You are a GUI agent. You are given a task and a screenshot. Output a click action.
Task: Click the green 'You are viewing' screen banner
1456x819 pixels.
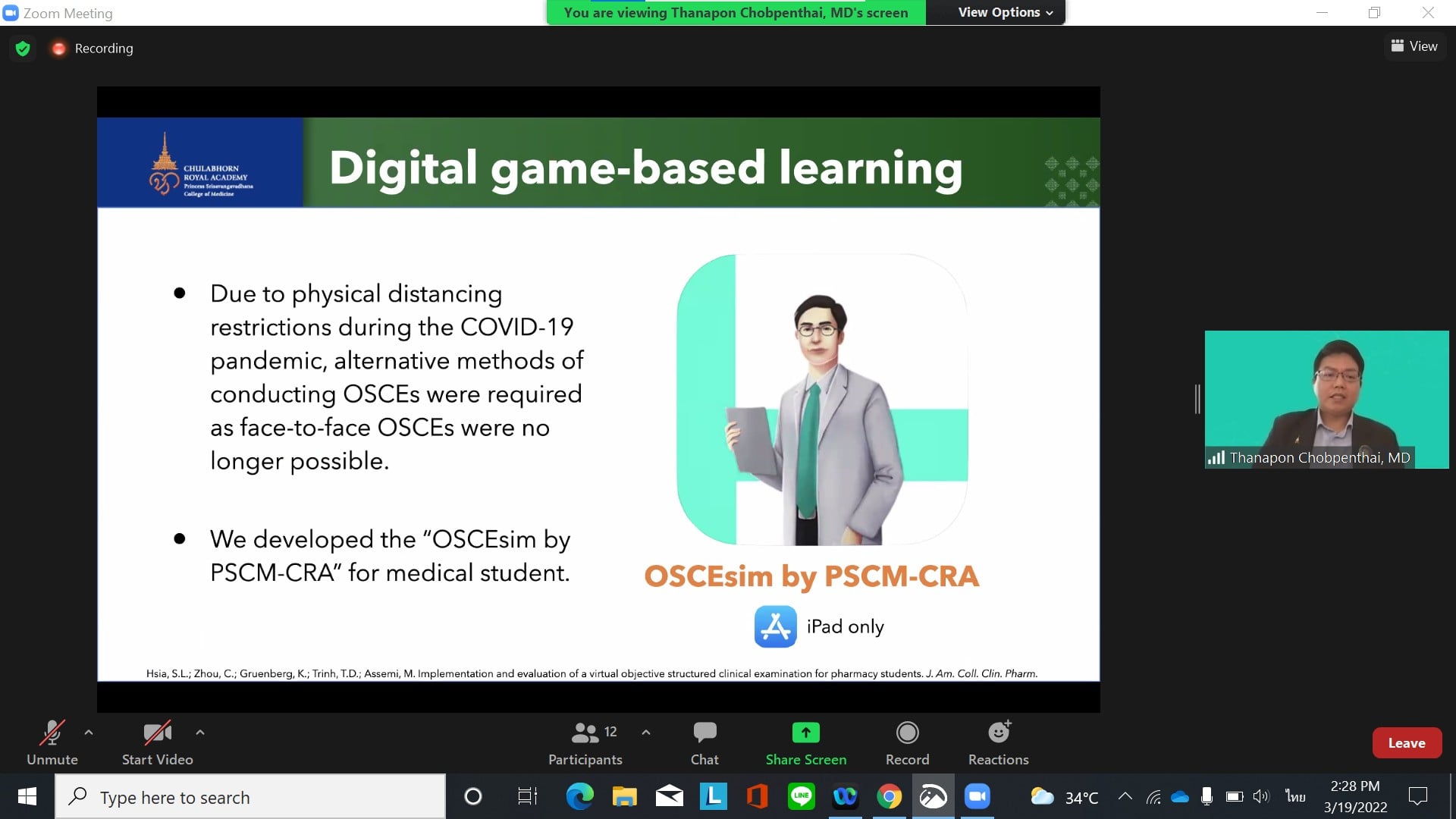tap(736, 12)
